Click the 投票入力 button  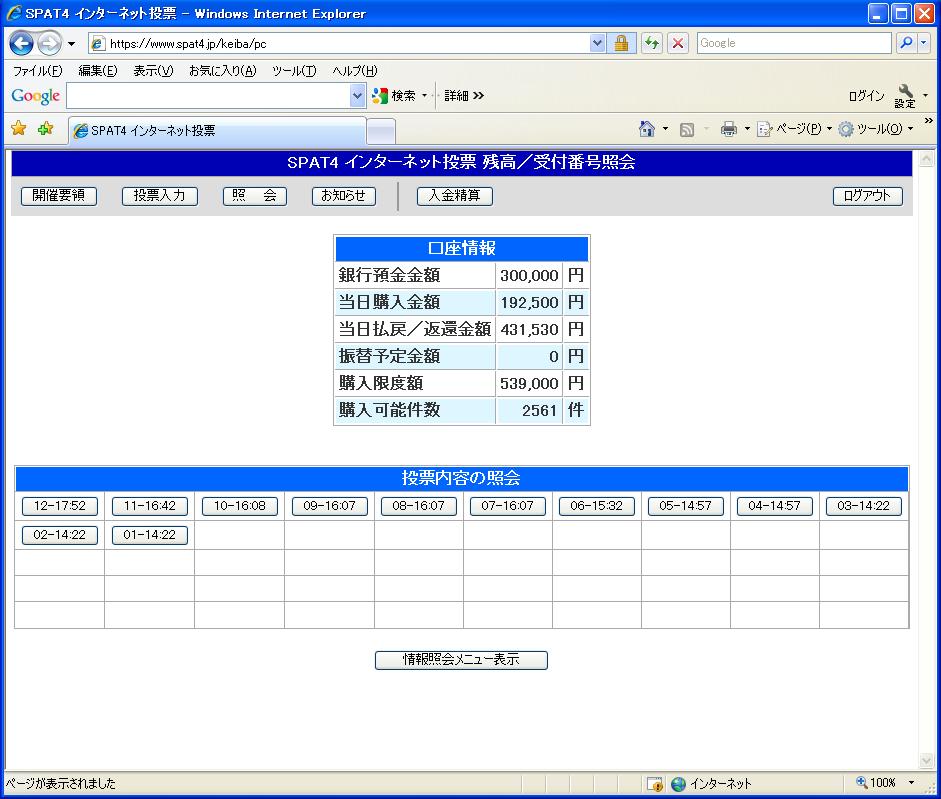click(160, 196)
